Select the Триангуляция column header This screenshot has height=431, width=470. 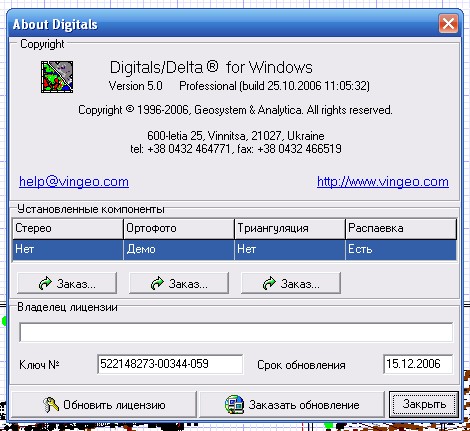tap(290, 229)
